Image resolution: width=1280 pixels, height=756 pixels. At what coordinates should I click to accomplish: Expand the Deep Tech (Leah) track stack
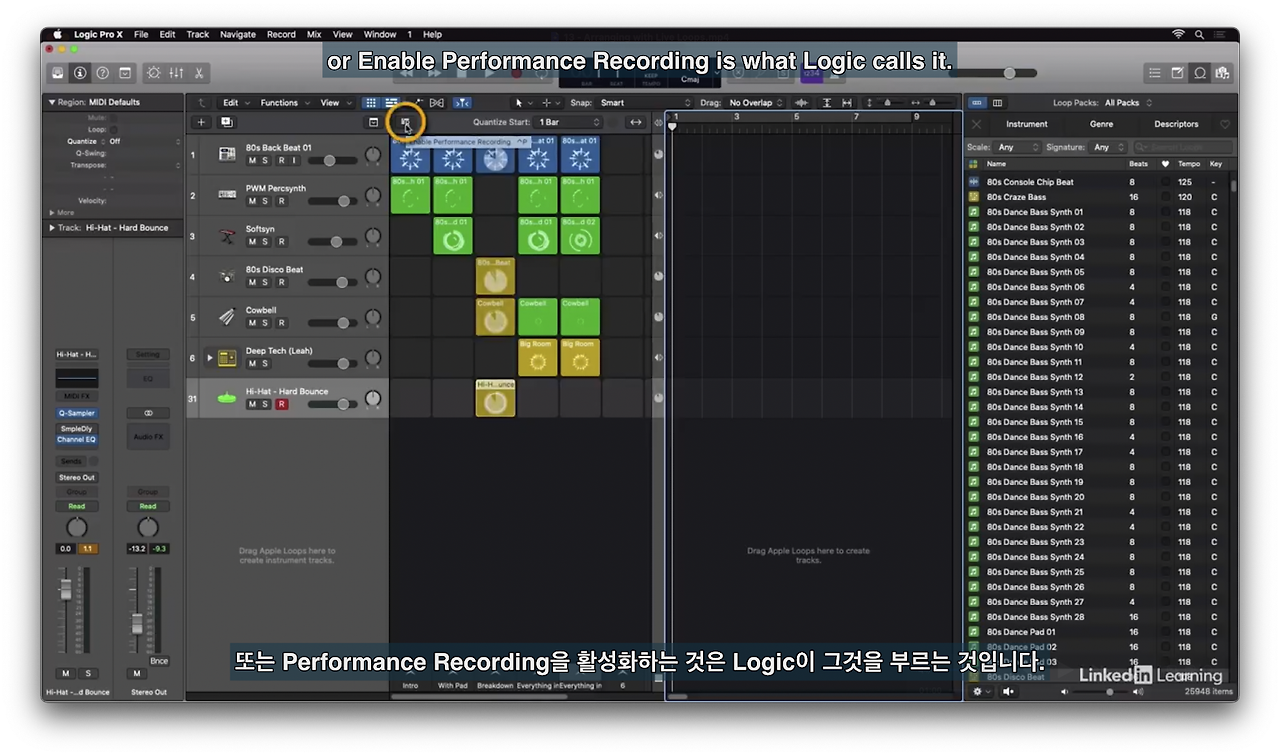click(x=210, y=357)
